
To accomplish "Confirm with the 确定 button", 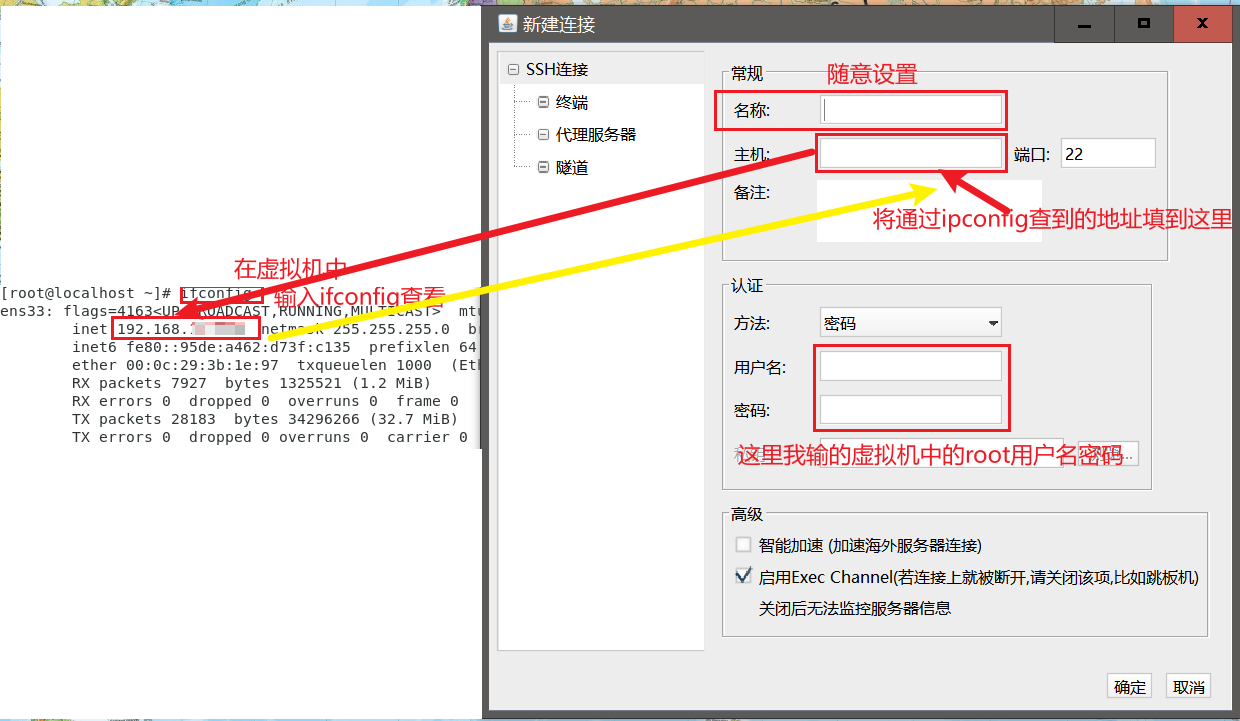I will click(1130, 686).
